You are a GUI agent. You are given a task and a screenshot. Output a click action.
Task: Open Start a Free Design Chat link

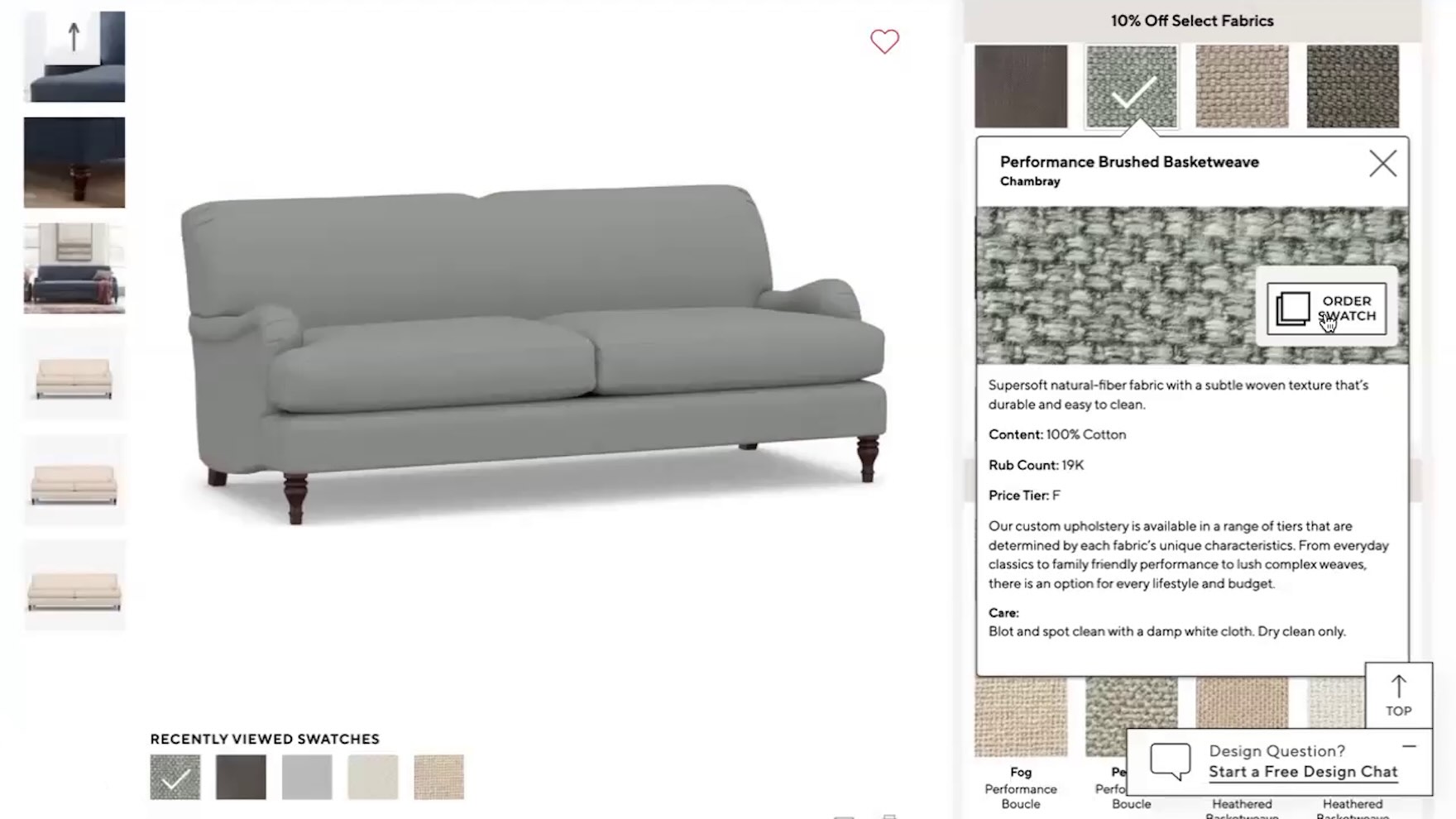[x=1303, y=772]
